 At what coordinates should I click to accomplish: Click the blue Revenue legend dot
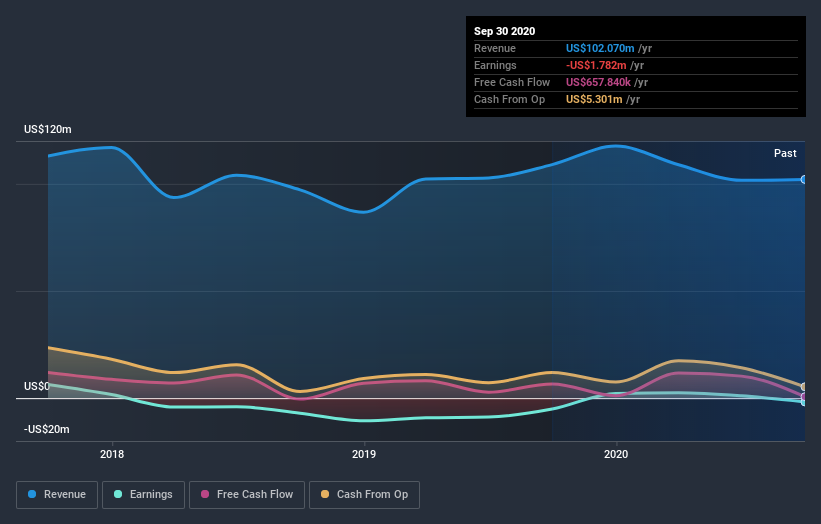coord(32,494)
